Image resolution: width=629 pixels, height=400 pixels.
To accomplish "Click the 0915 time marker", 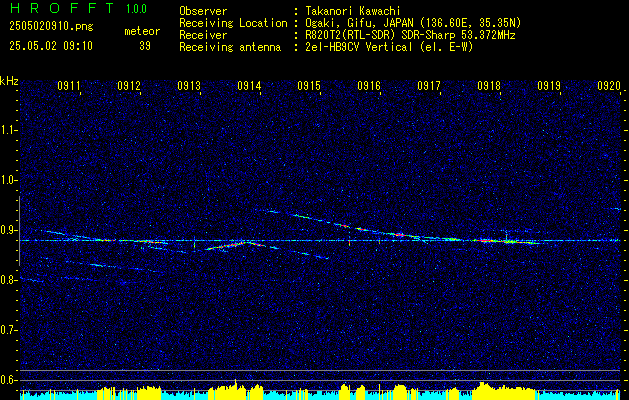I will [x=309, y=85].
